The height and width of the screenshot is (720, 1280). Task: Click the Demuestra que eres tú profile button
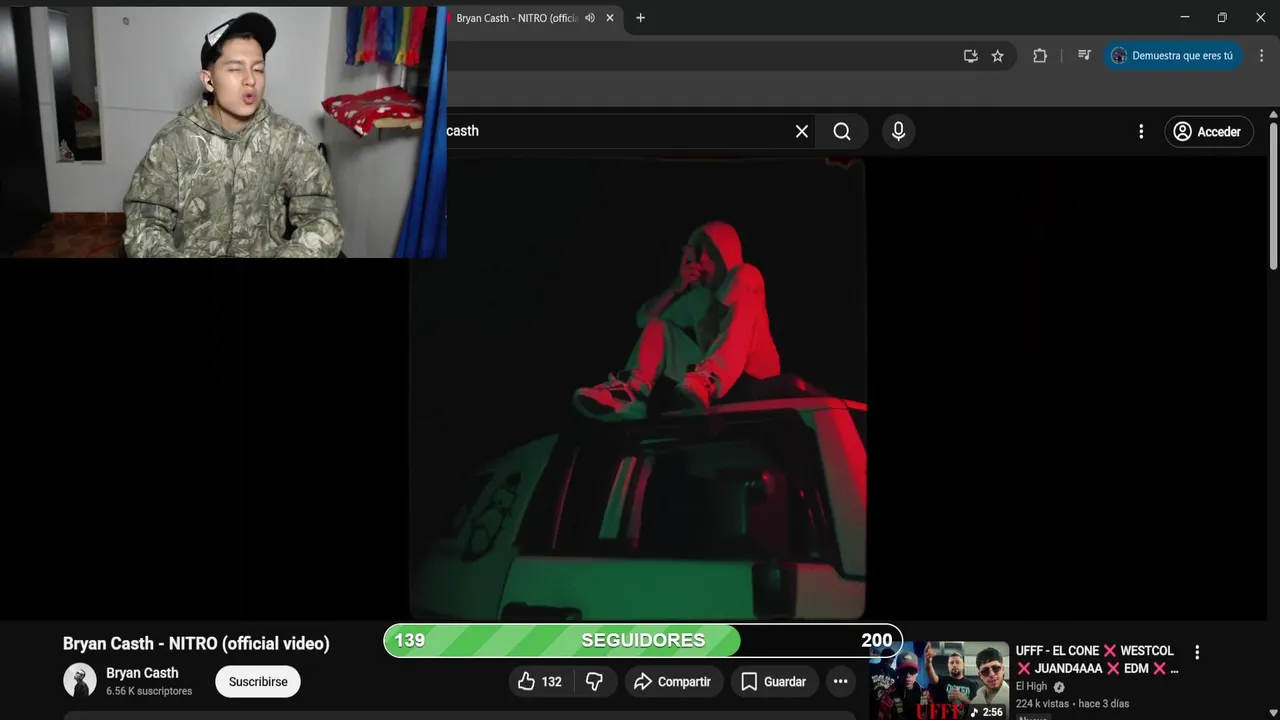(x=1173, y=56)
